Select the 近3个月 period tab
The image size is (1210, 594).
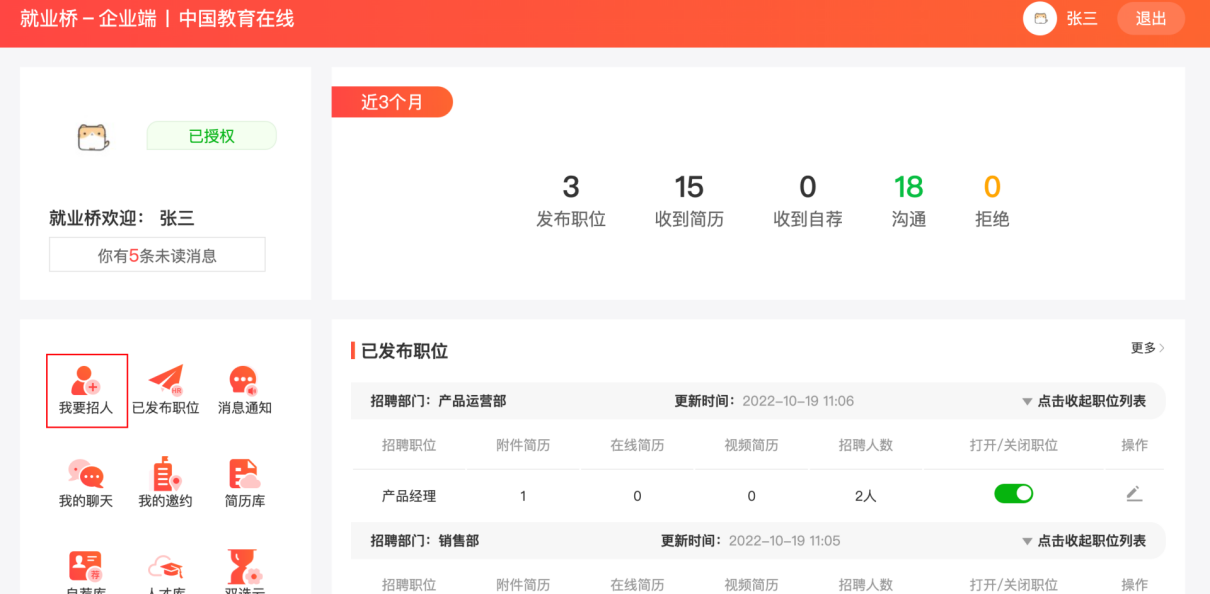click(x=391, y=101)
